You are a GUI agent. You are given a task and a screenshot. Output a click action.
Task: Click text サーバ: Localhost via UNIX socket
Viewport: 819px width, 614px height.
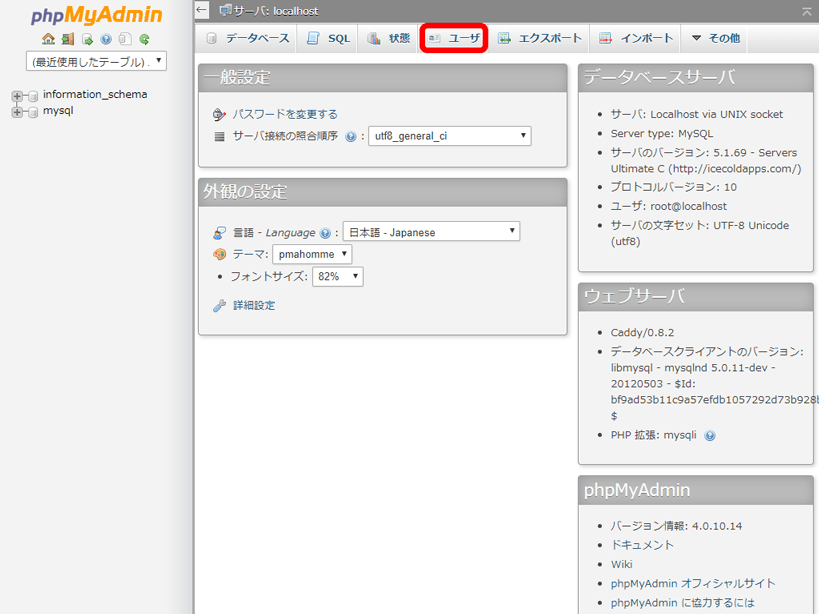click(697, 114)
